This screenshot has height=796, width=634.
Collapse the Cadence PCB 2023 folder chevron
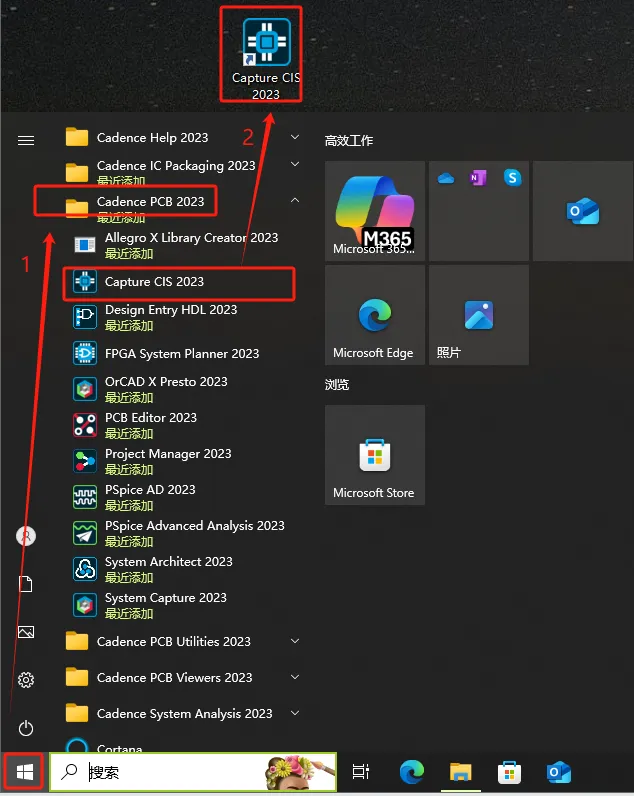coord(295,200)
